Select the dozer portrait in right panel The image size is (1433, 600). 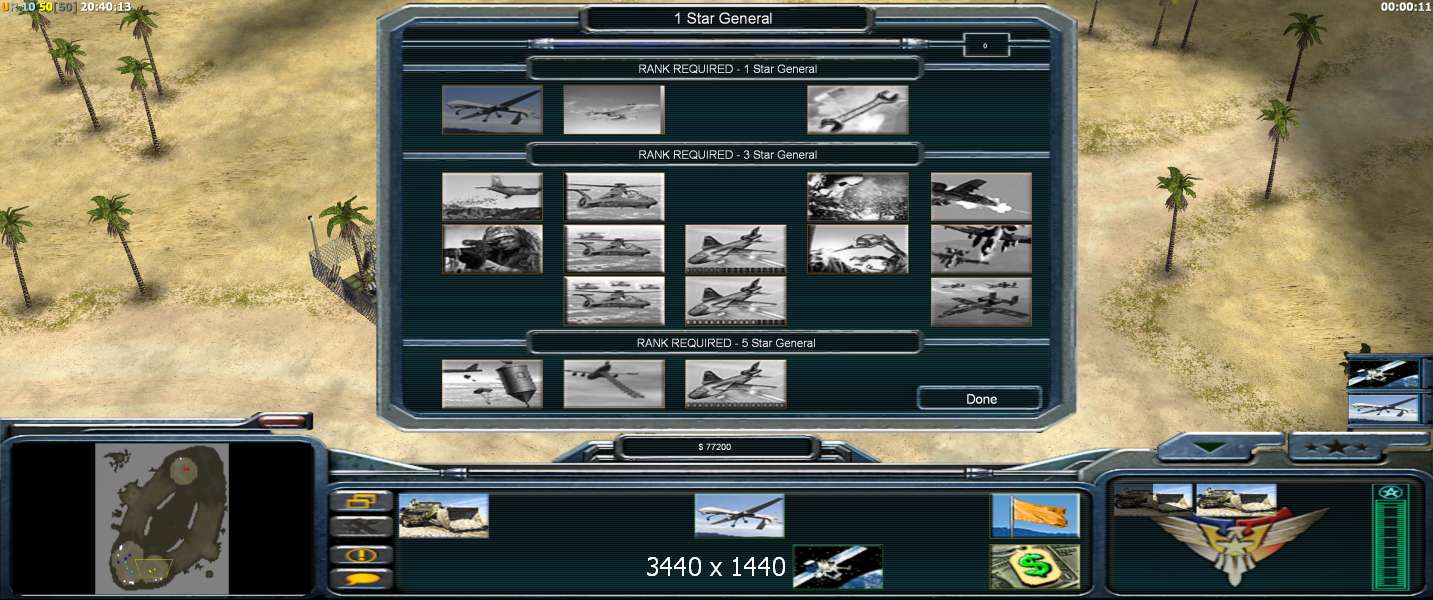(1236, 499)
